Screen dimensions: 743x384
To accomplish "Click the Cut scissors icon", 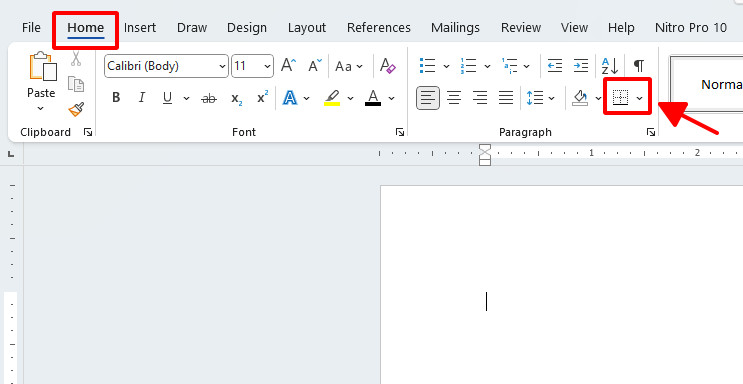I will pos(76,59).
